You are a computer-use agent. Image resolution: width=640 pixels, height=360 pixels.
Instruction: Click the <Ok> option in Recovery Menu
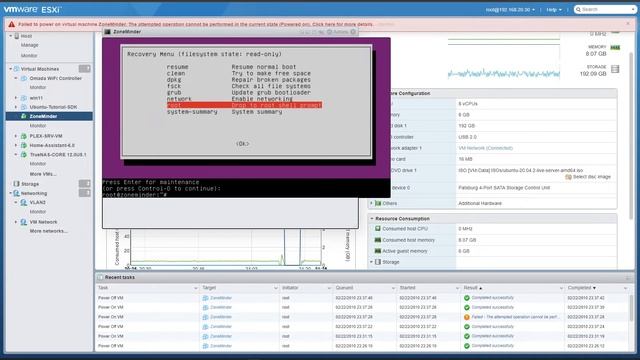pyautogui.click(x=242, y=144)
